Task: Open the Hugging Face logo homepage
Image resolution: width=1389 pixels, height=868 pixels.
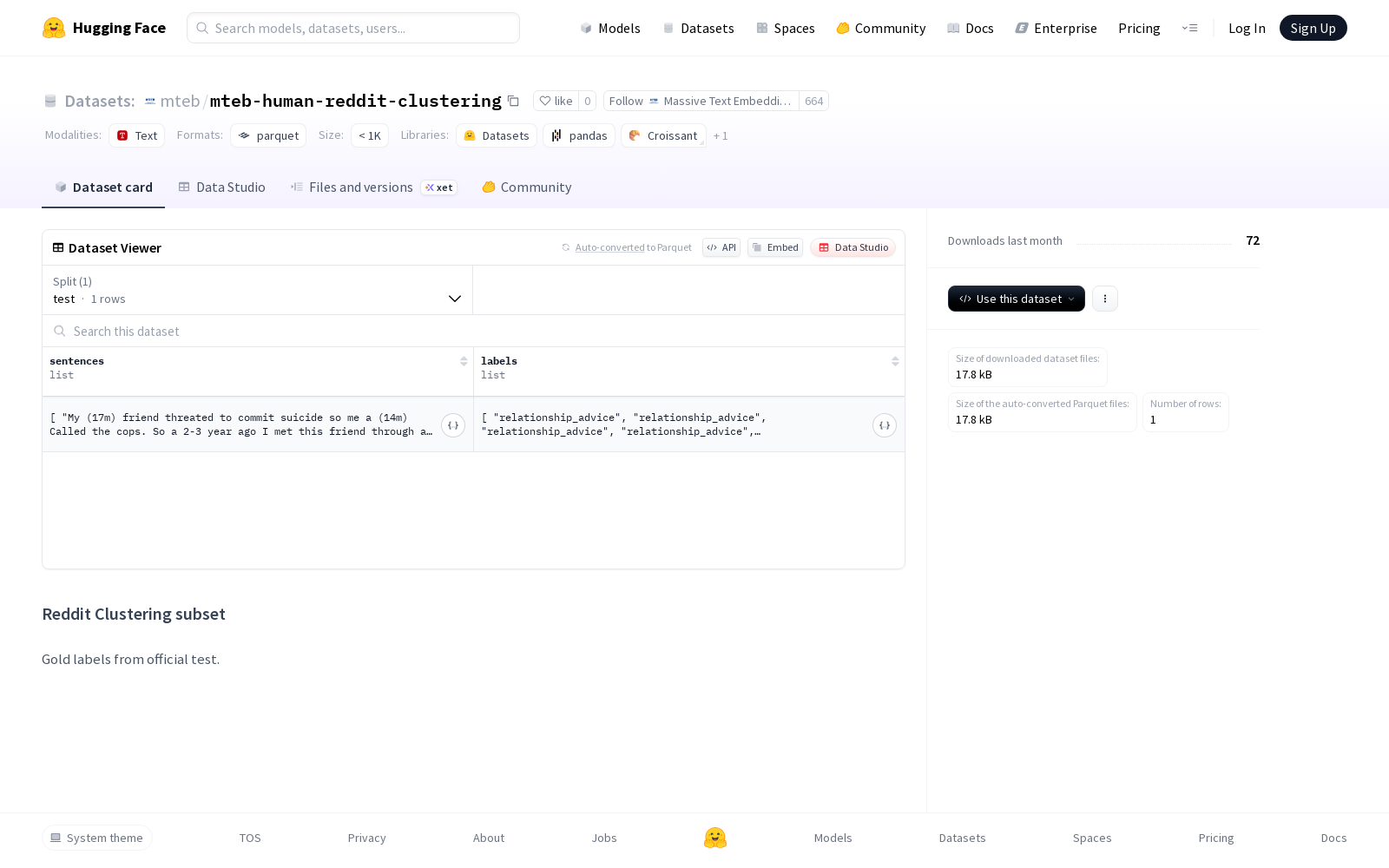Action: point(104,28)
